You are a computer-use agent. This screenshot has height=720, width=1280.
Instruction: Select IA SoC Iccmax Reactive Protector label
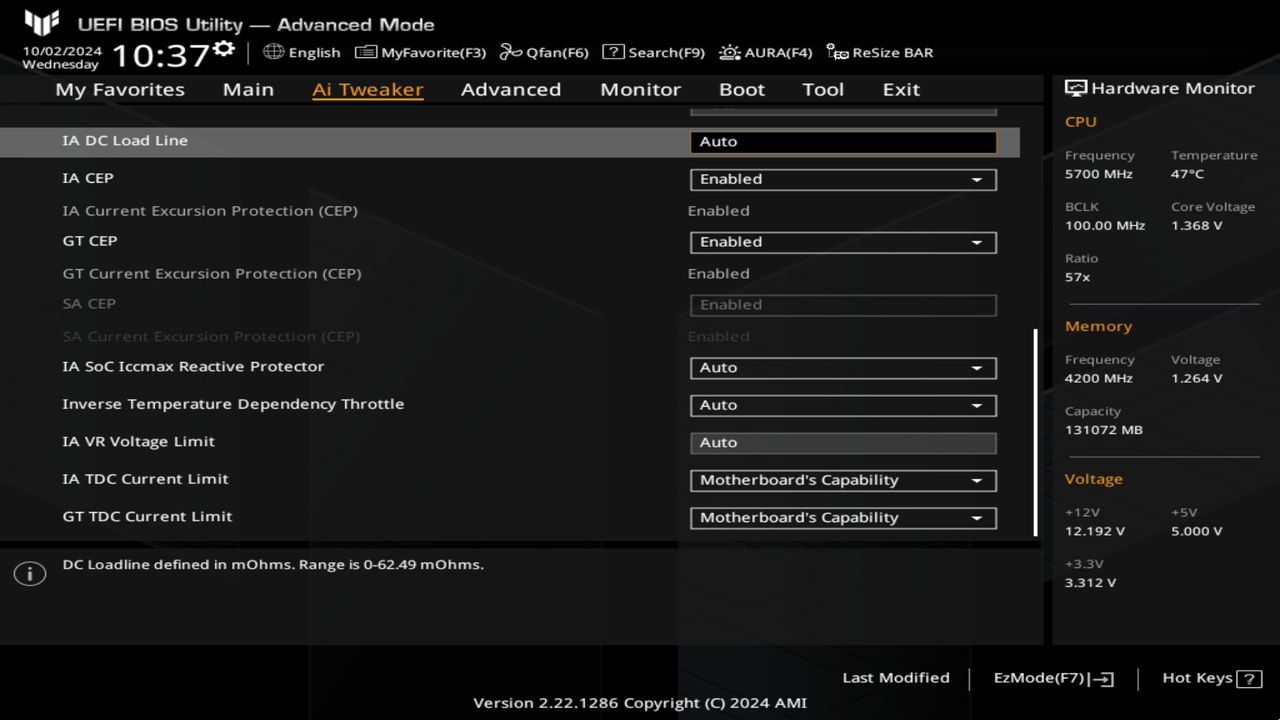[193, 367]
